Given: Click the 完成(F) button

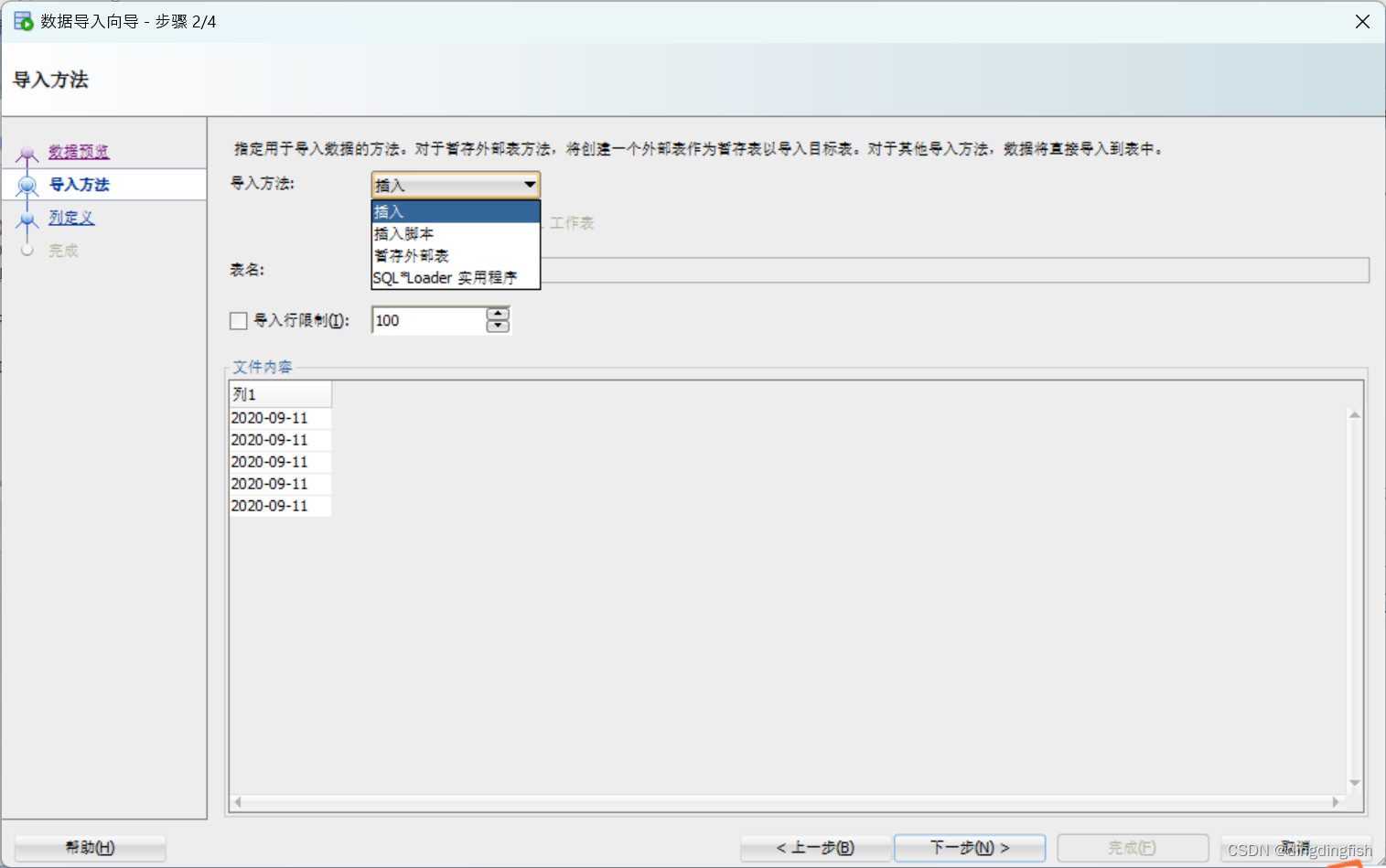Looking at the screenshot, I should tap(1133, 848).
